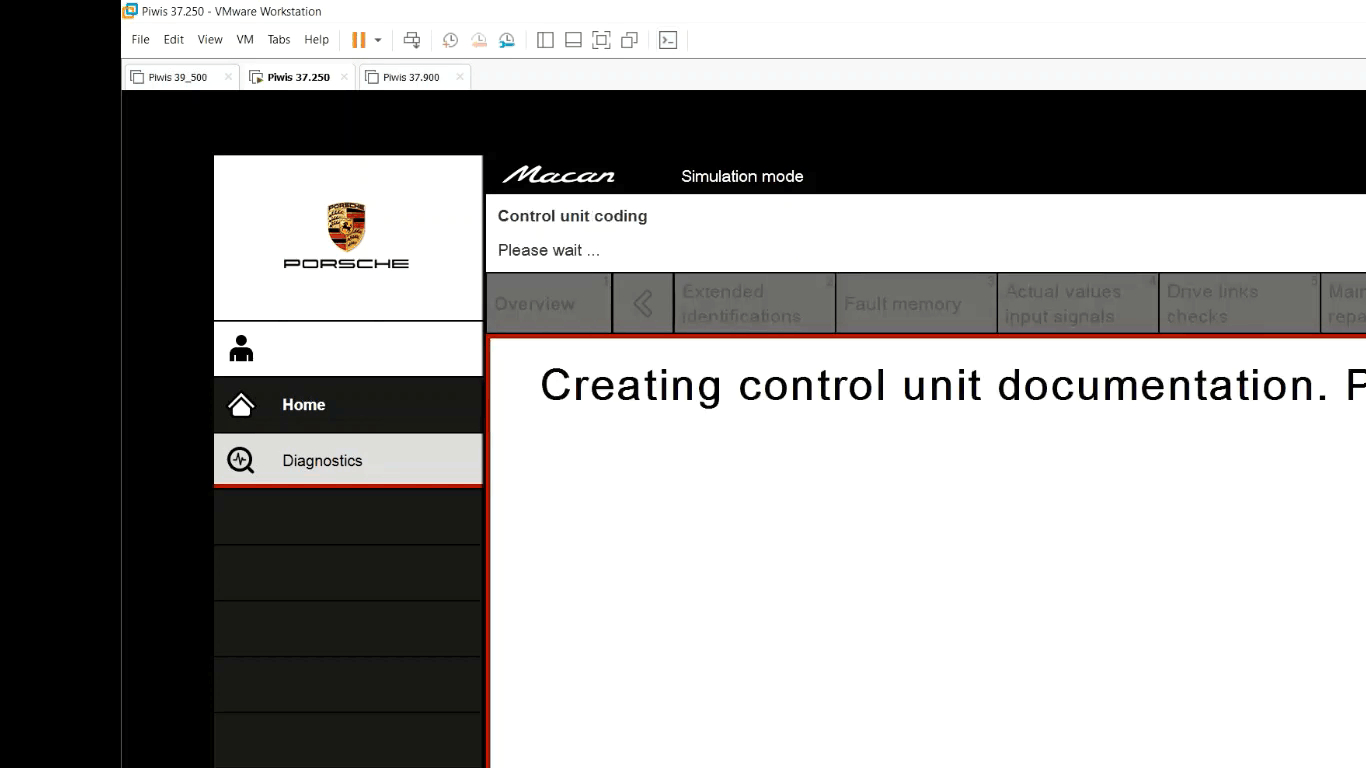Toggle the library sidebar view

[x=545, y=40]
